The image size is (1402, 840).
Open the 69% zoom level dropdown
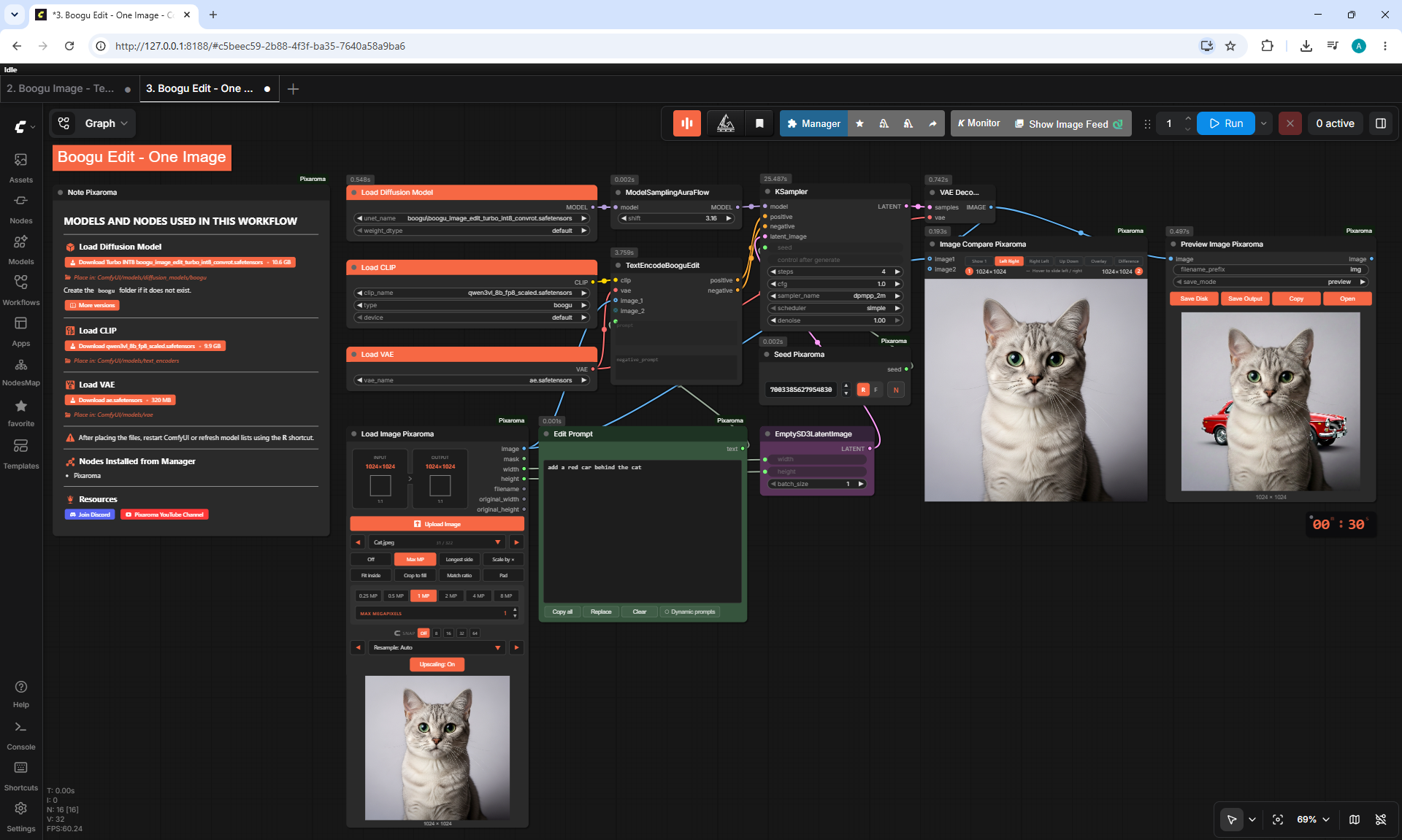coord(1313,820)
